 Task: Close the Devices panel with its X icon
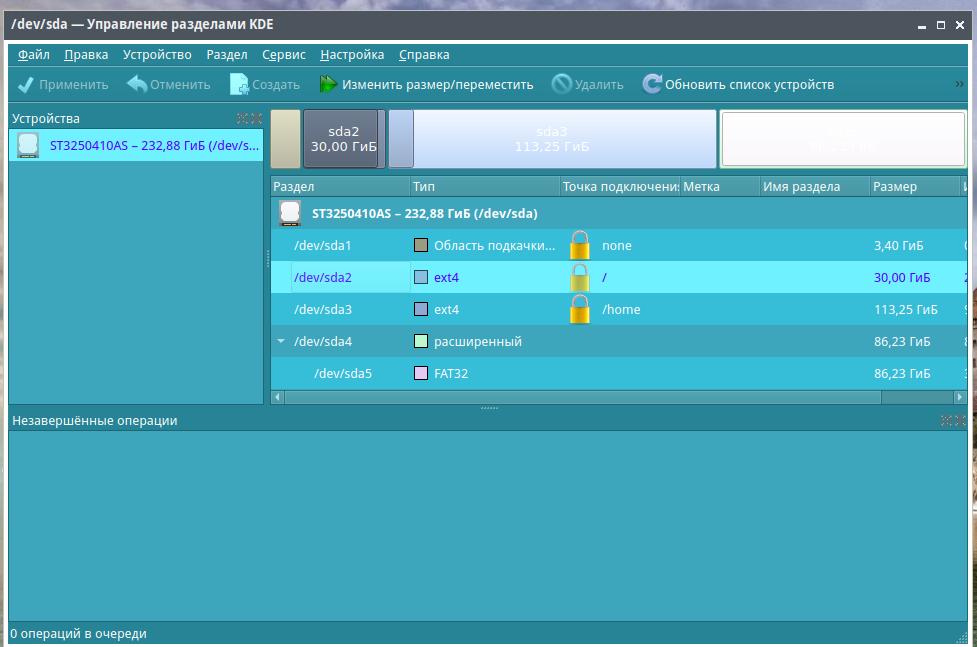click(256, 118)
